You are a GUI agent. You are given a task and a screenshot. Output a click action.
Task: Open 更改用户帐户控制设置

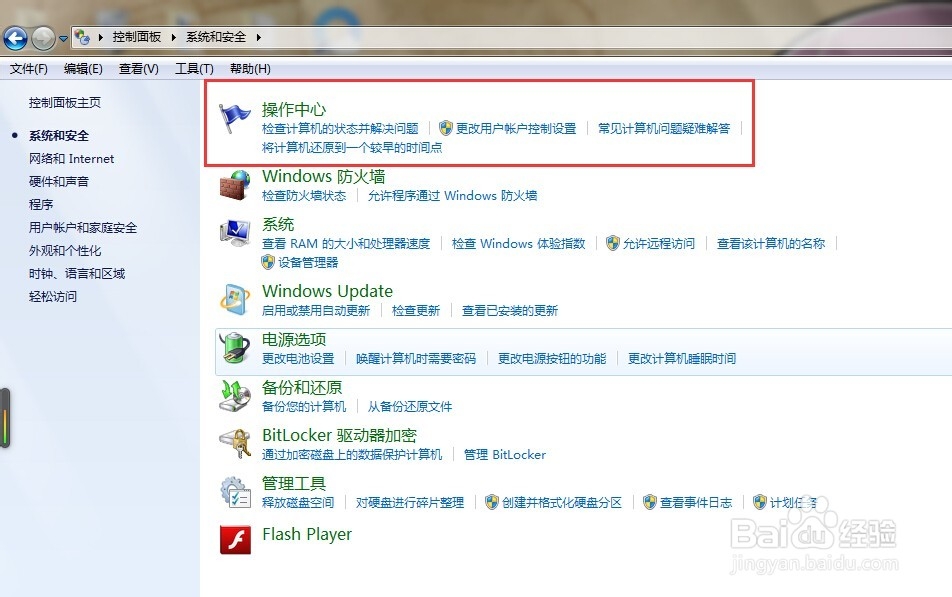click(516, 128)
